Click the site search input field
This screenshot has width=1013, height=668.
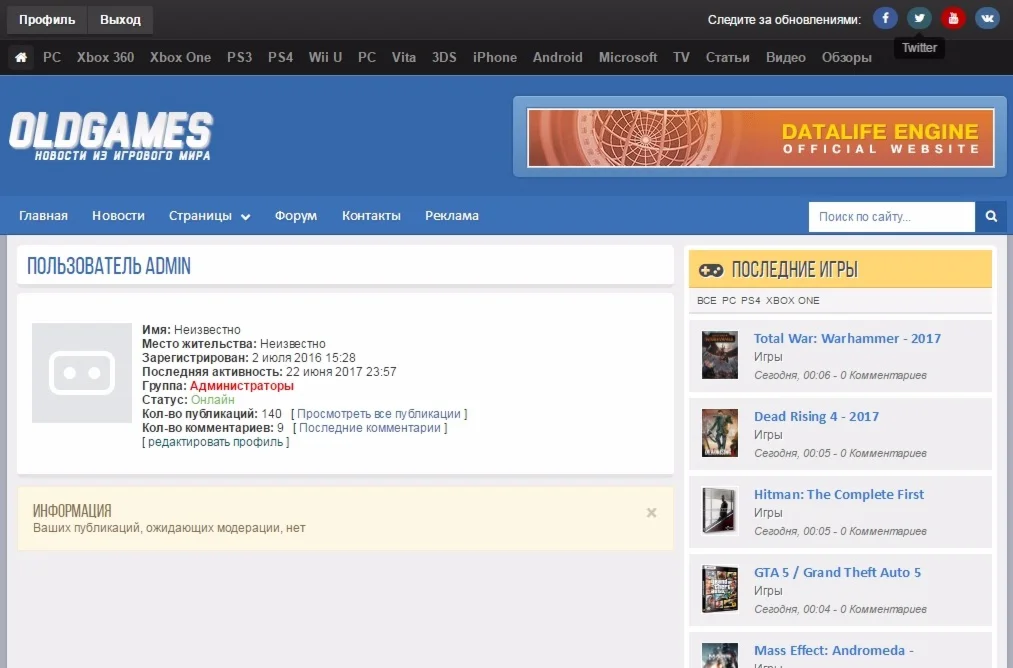click(x=891, y=216)
